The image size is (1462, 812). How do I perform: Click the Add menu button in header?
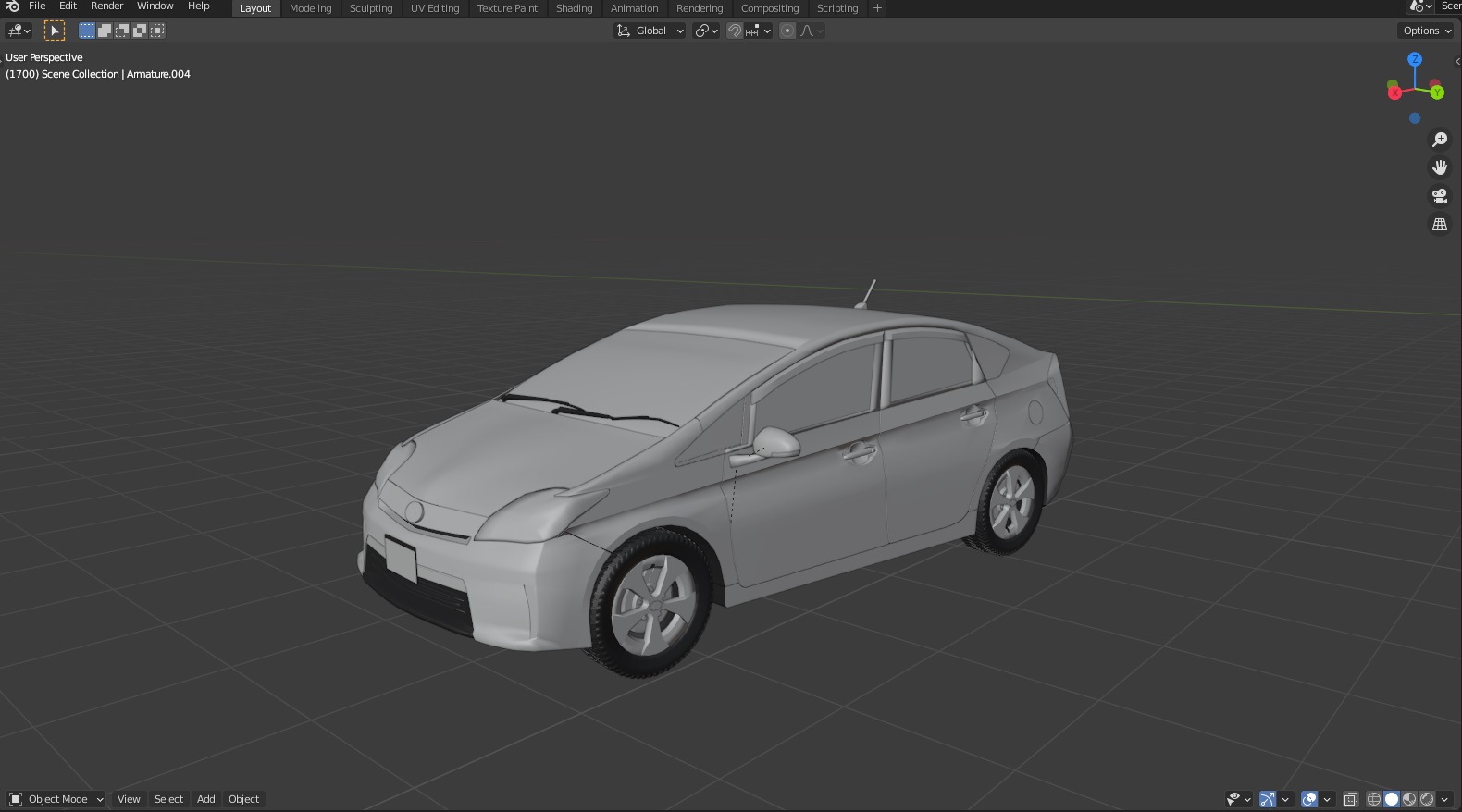206,799
